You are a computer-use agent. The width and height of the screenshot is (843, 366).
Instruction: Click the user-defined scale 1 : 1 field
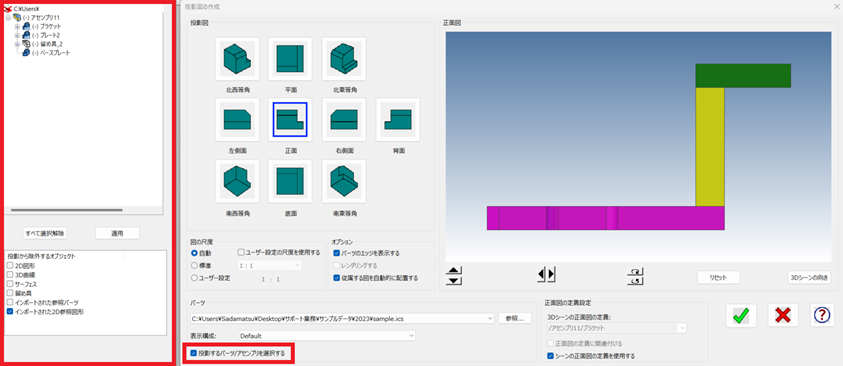[270, 279]
